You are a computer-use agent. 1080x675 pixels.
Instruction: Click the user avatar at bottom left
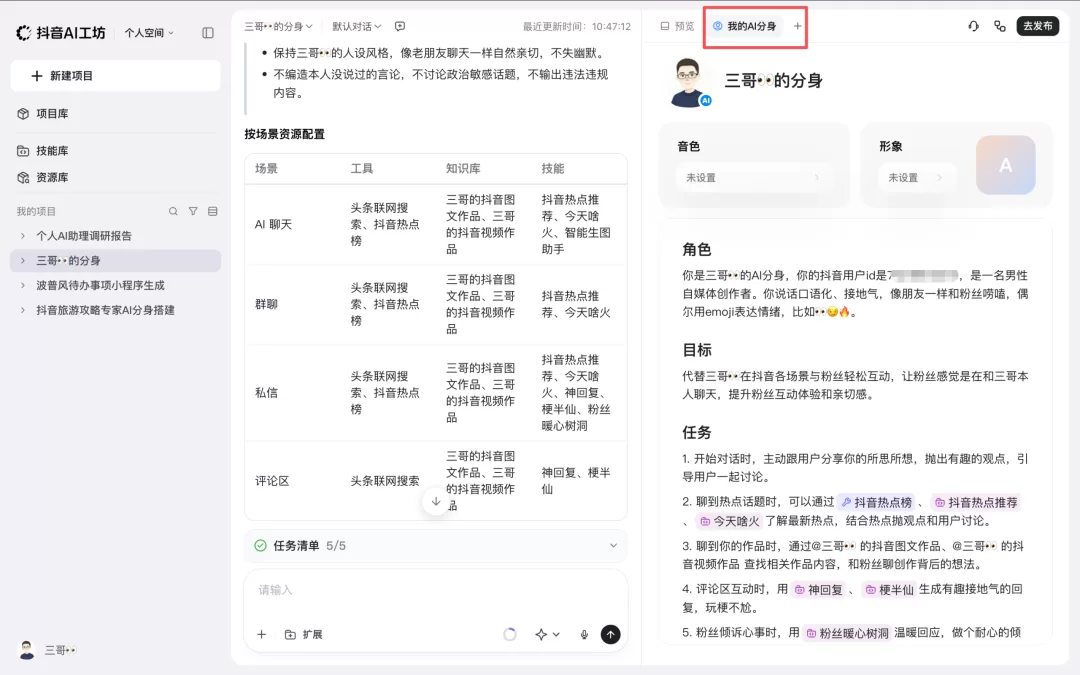27,650
